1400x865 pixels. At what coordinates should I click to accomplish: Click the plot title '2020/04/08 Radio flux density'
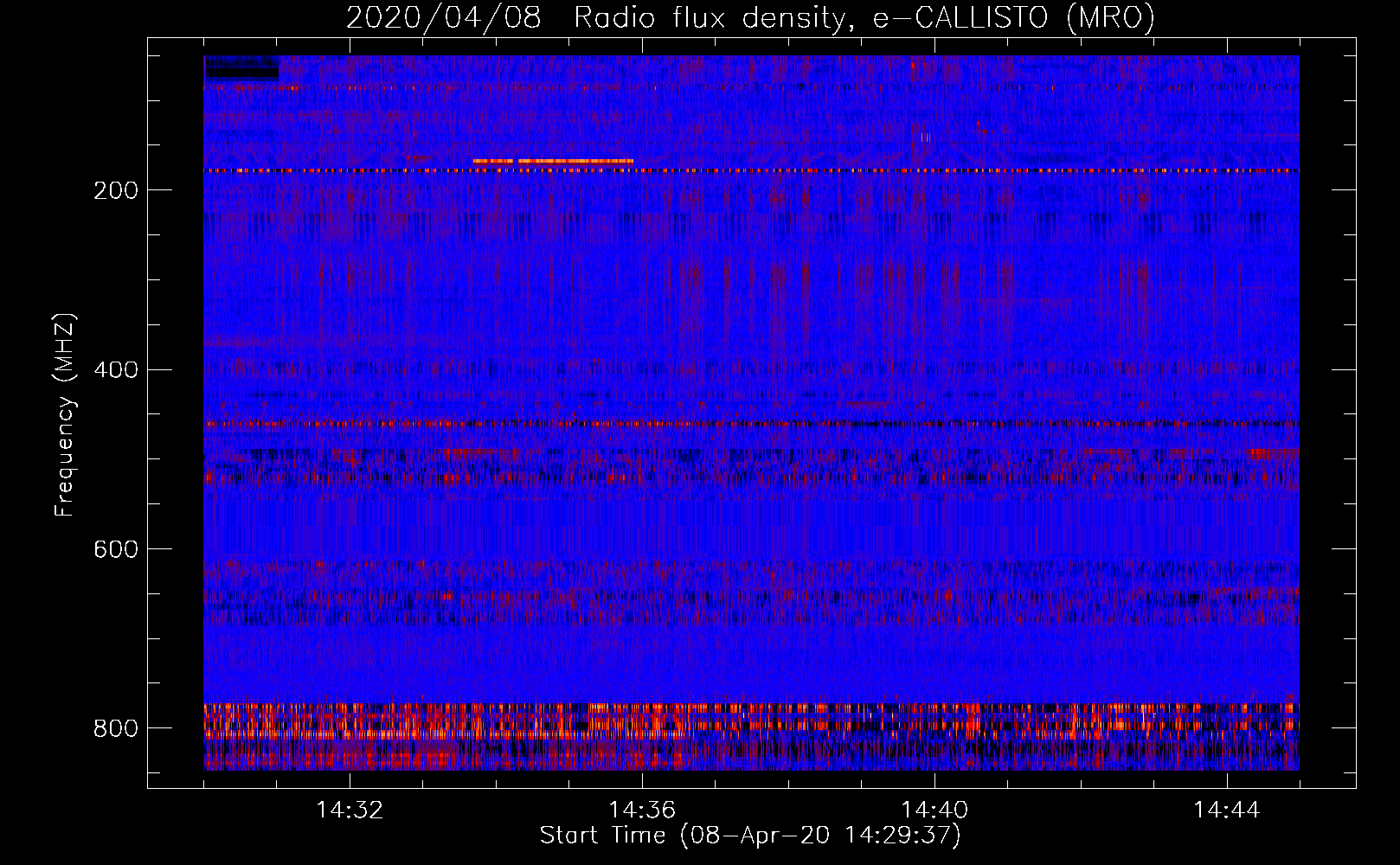pos(750,17)
